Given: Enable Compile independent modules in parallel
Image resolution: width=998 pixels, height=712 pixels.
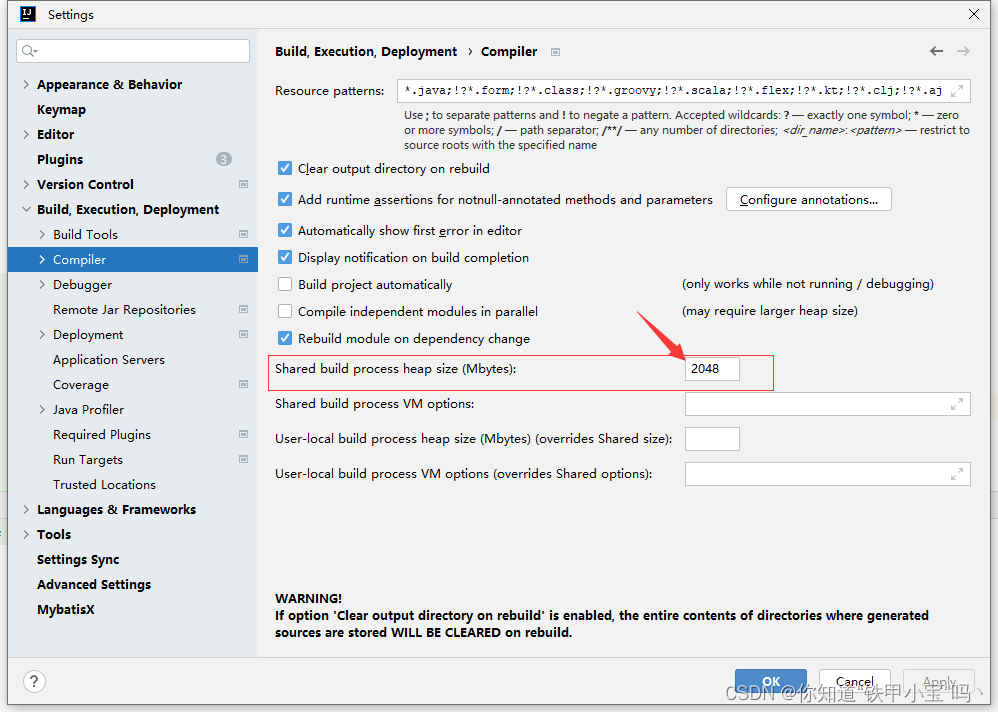Looking at the screenshot, I should 285,312.
